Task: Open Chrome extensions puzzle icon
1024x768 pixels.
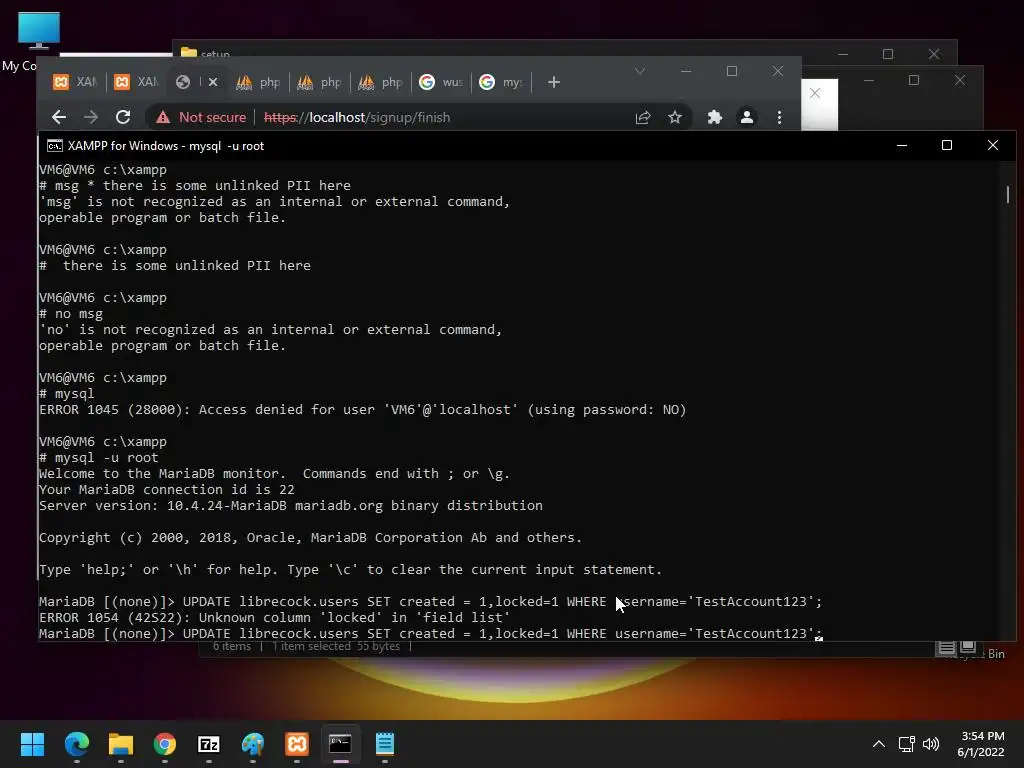Action: tap(714, 118)
